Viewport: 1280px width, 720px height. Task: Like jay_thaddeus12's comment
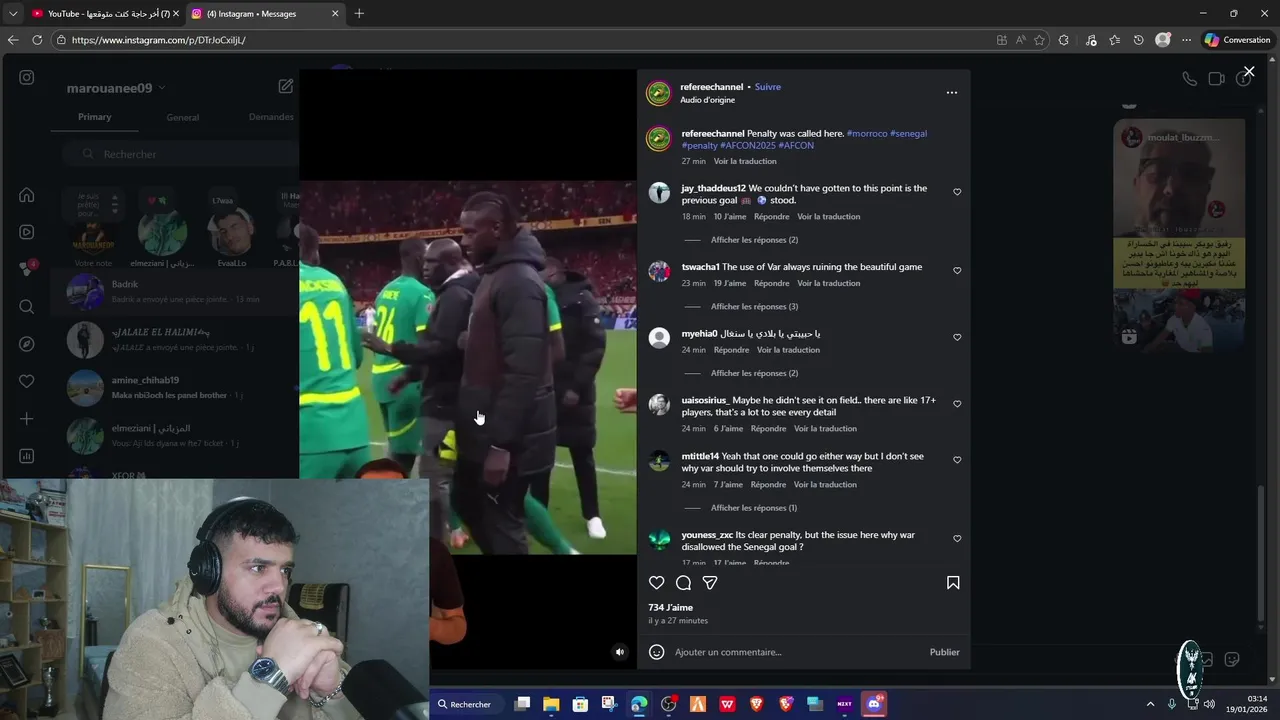coord(957,192)
